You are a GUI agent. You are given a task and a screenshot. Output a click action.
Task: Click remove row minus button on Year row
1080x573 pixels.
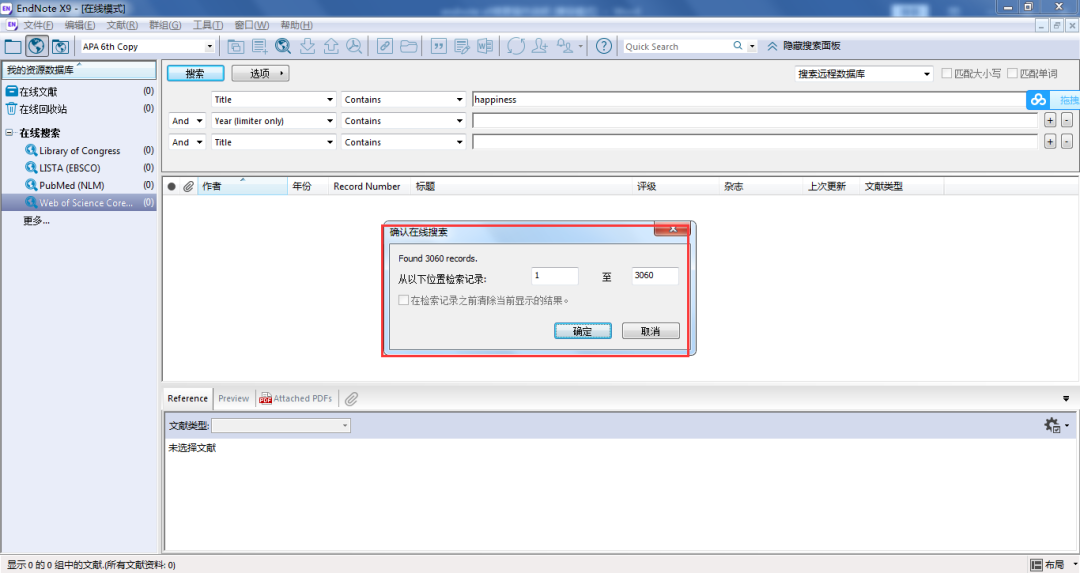(1067, 121)
